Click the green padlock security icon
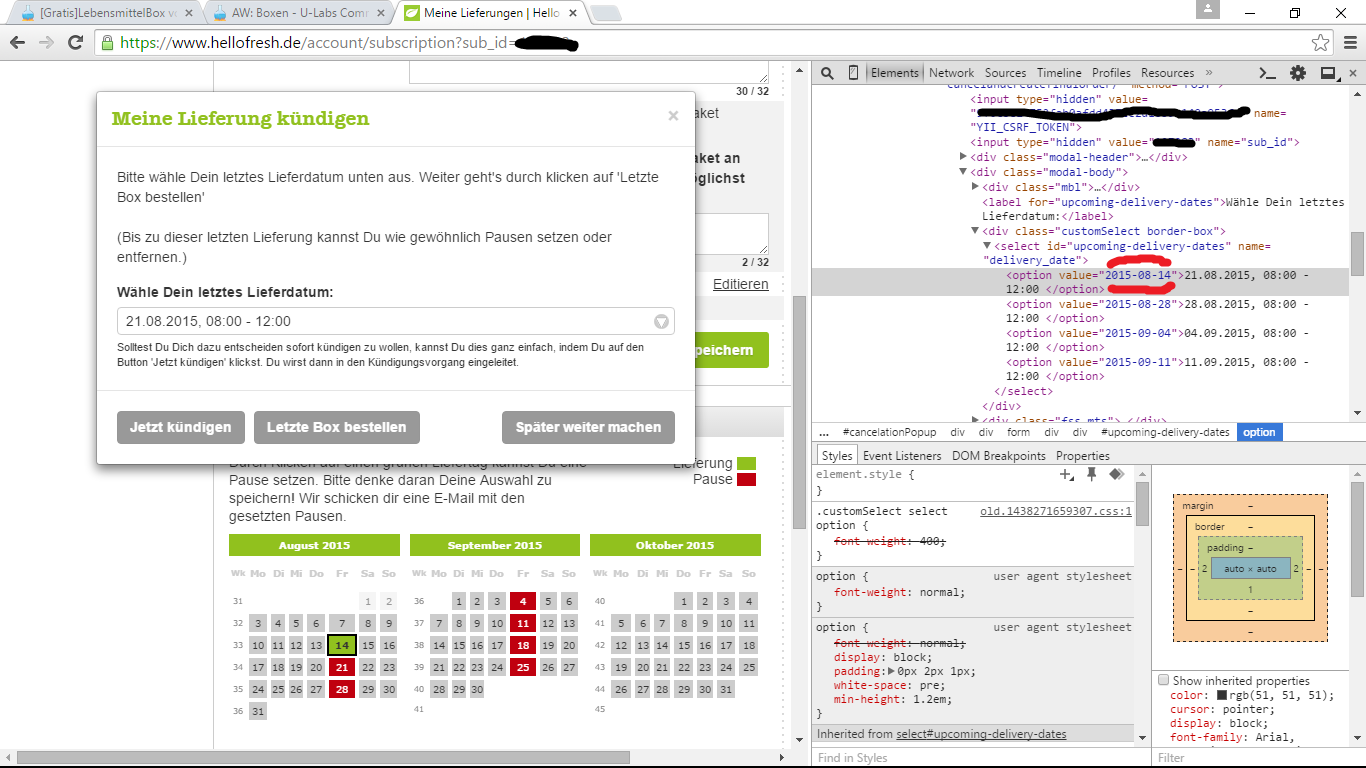Screen dimensions: 1366x768 point(107,43)
